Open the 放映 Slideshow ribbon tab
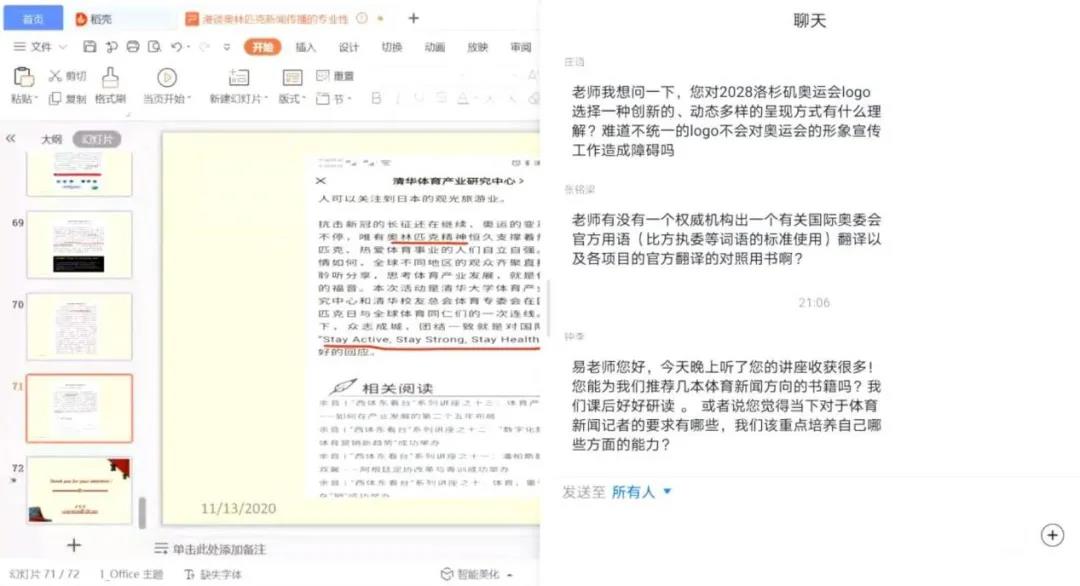 (x=477, y=47)
